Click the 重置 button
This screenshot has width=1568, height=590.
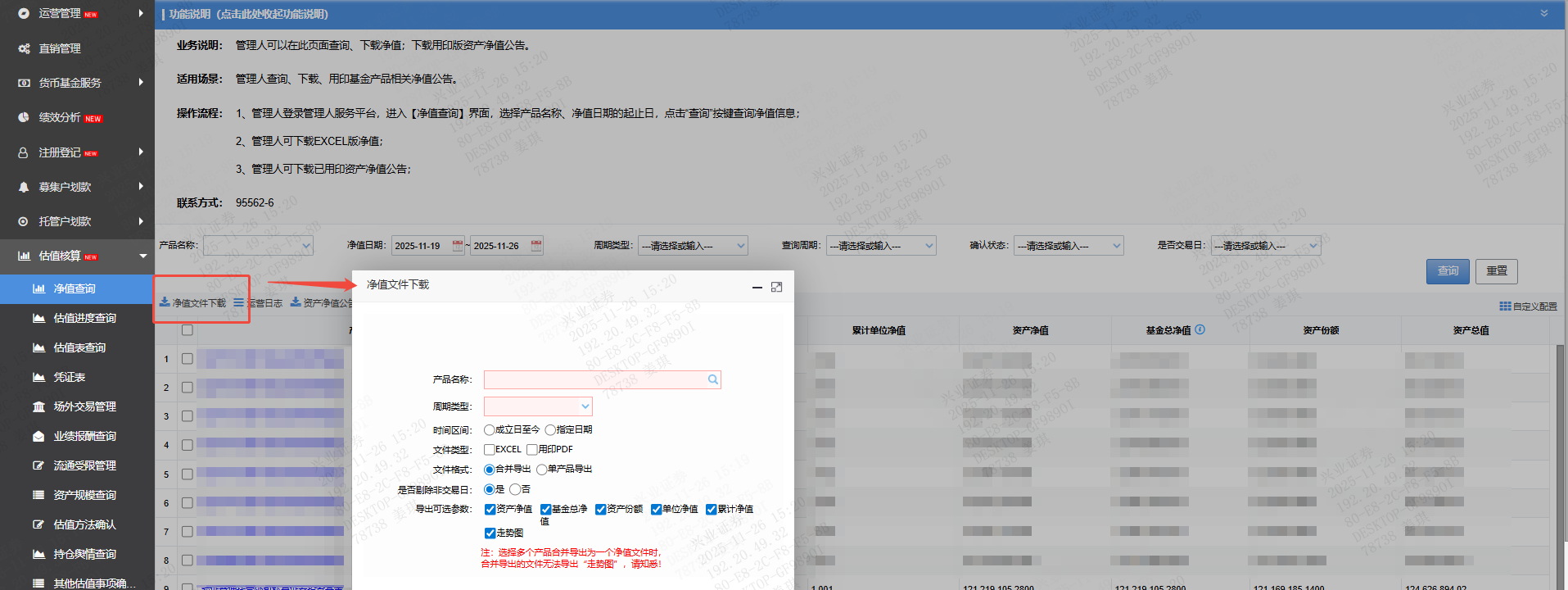tap(1497, 270)
